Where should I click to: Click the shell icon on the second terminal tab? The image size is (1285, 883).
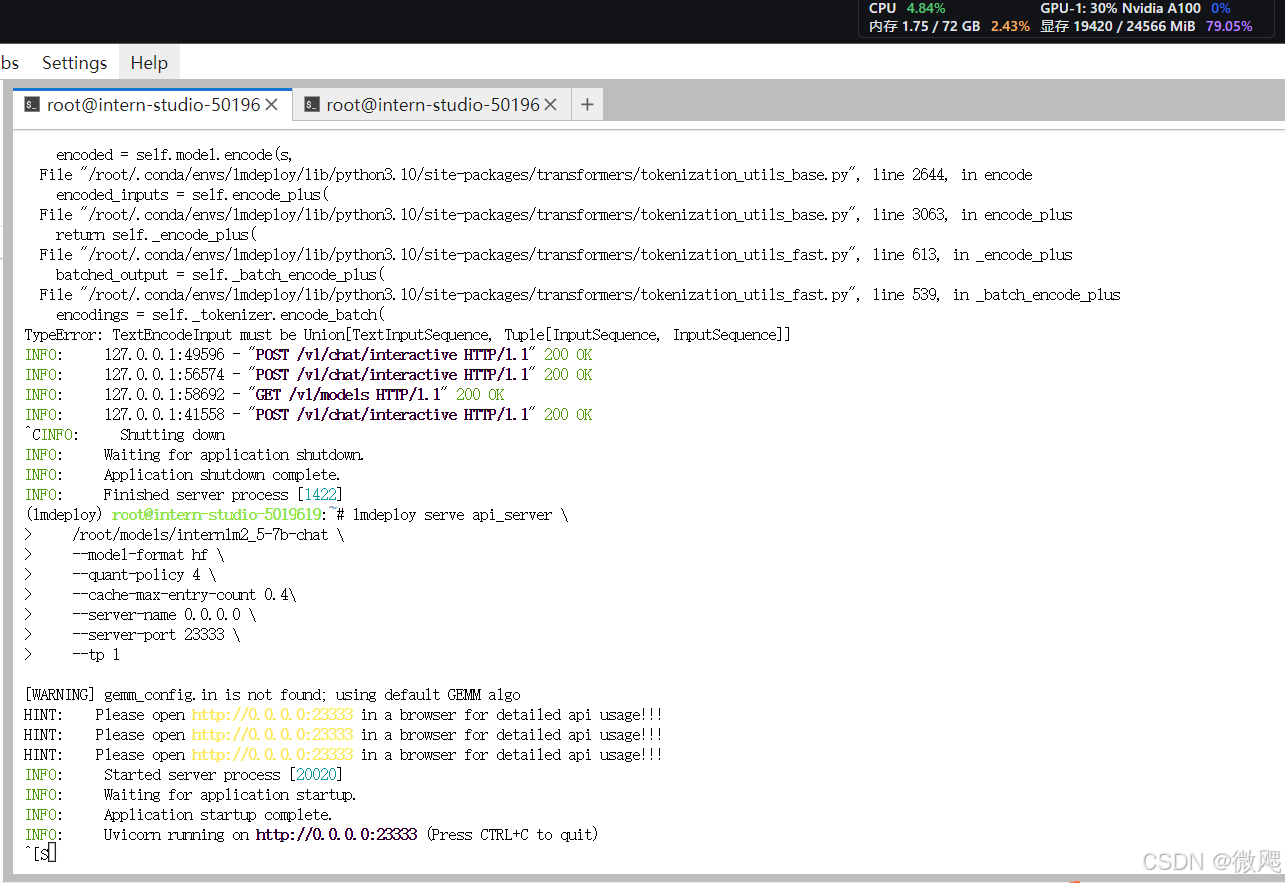click(310, 103)
